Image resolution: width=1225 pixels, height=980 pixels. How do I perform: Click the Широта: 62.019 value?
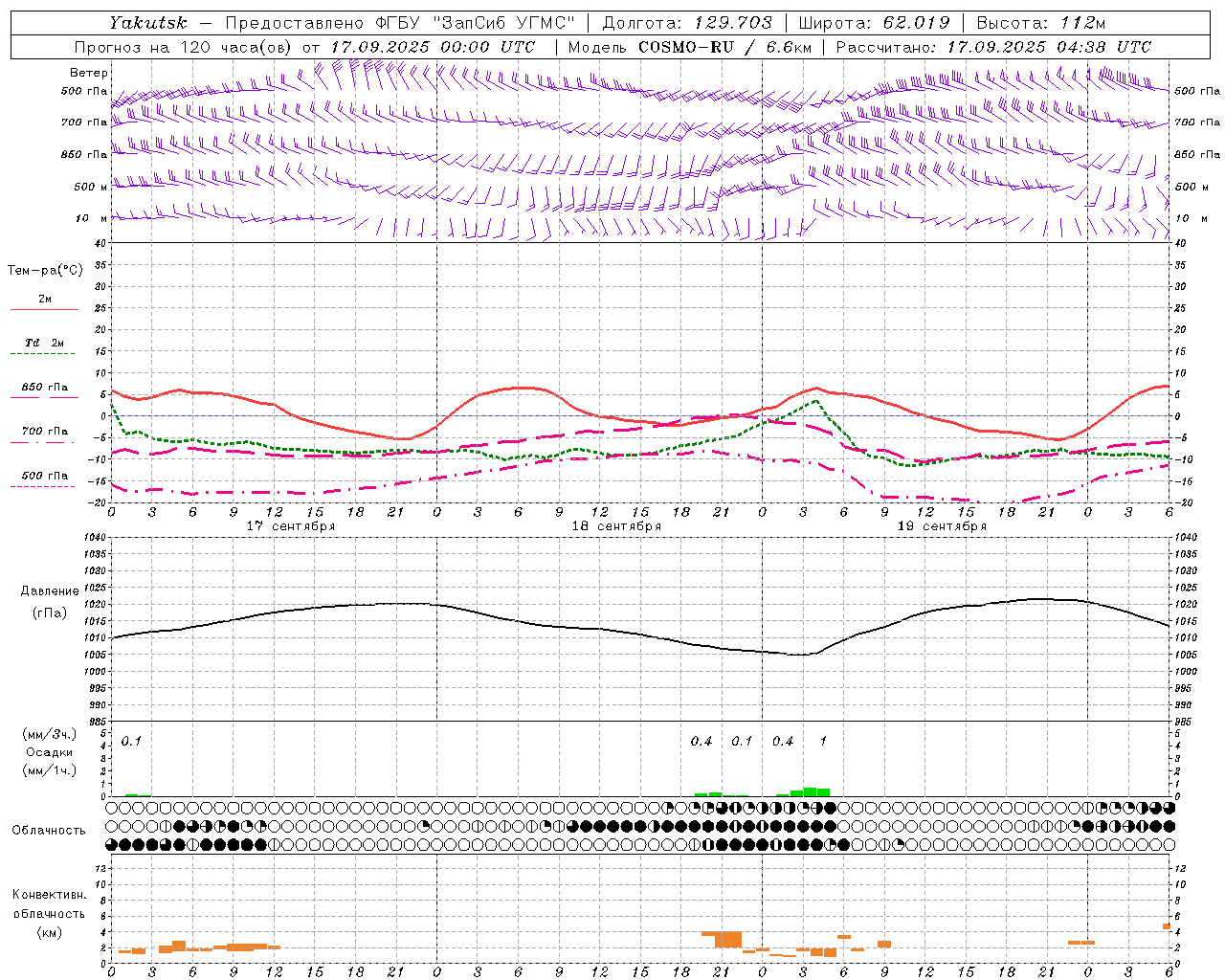[875, 22]
